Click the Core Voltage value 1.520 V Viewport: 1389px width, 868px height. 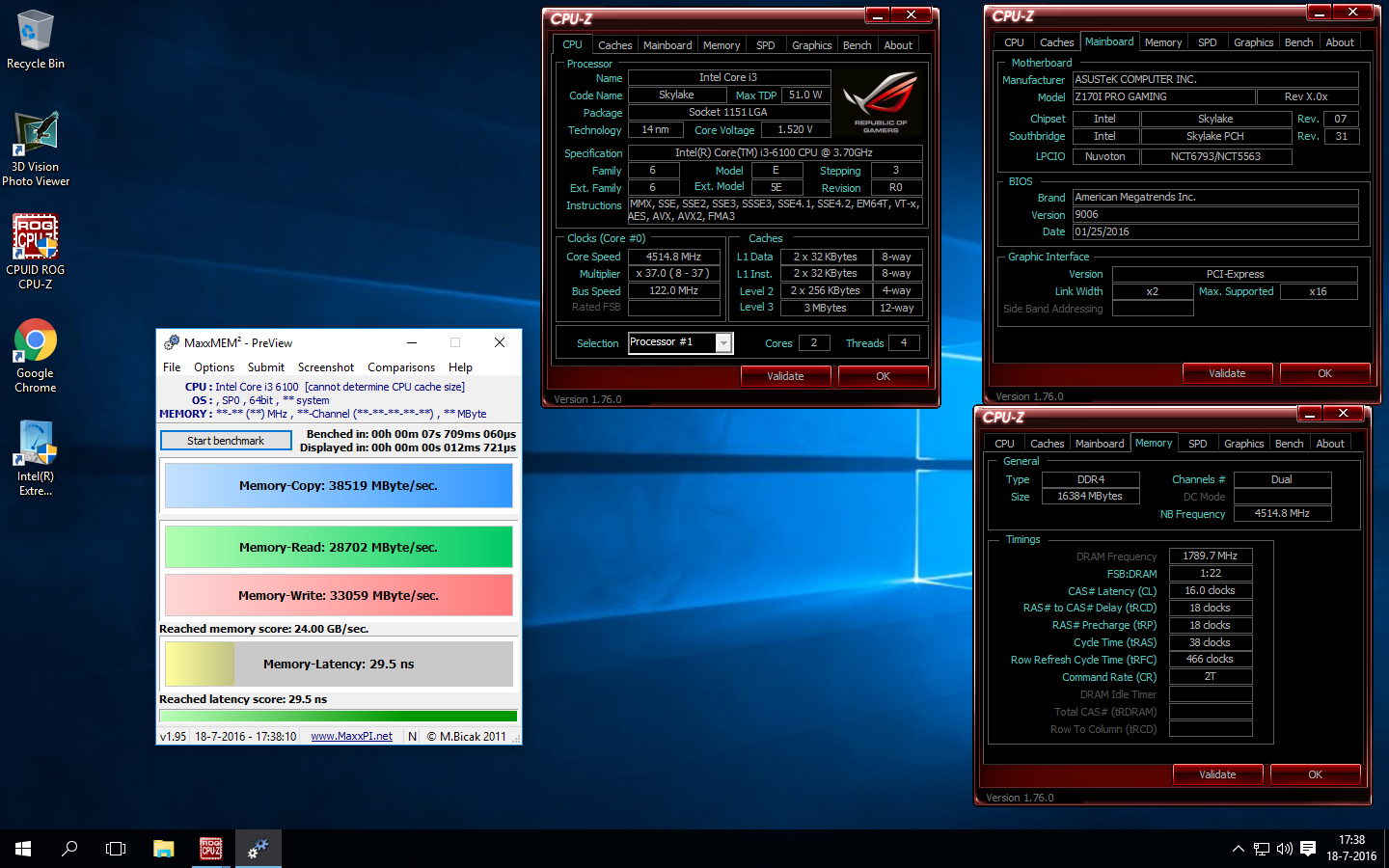click(x=795, y=129)
